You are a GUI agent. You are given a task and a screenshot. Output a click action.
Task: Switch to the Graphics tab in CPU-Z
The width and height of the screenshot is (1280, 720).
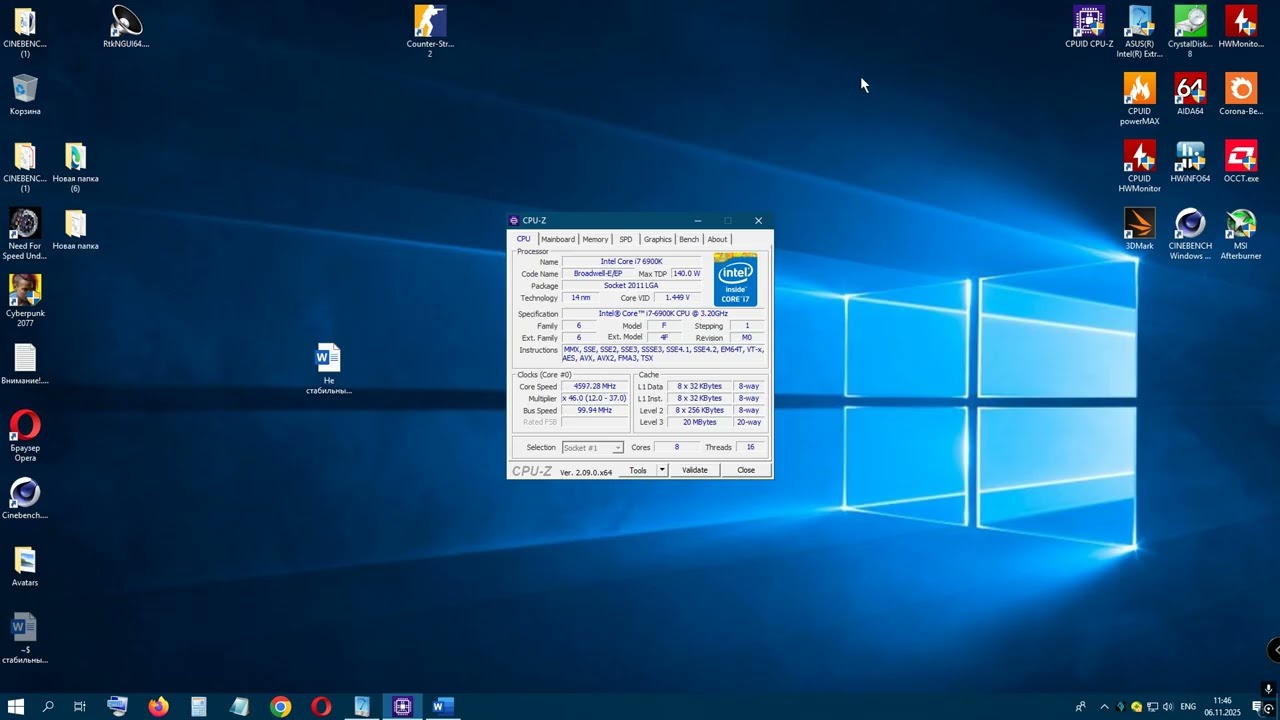[658, 239]
